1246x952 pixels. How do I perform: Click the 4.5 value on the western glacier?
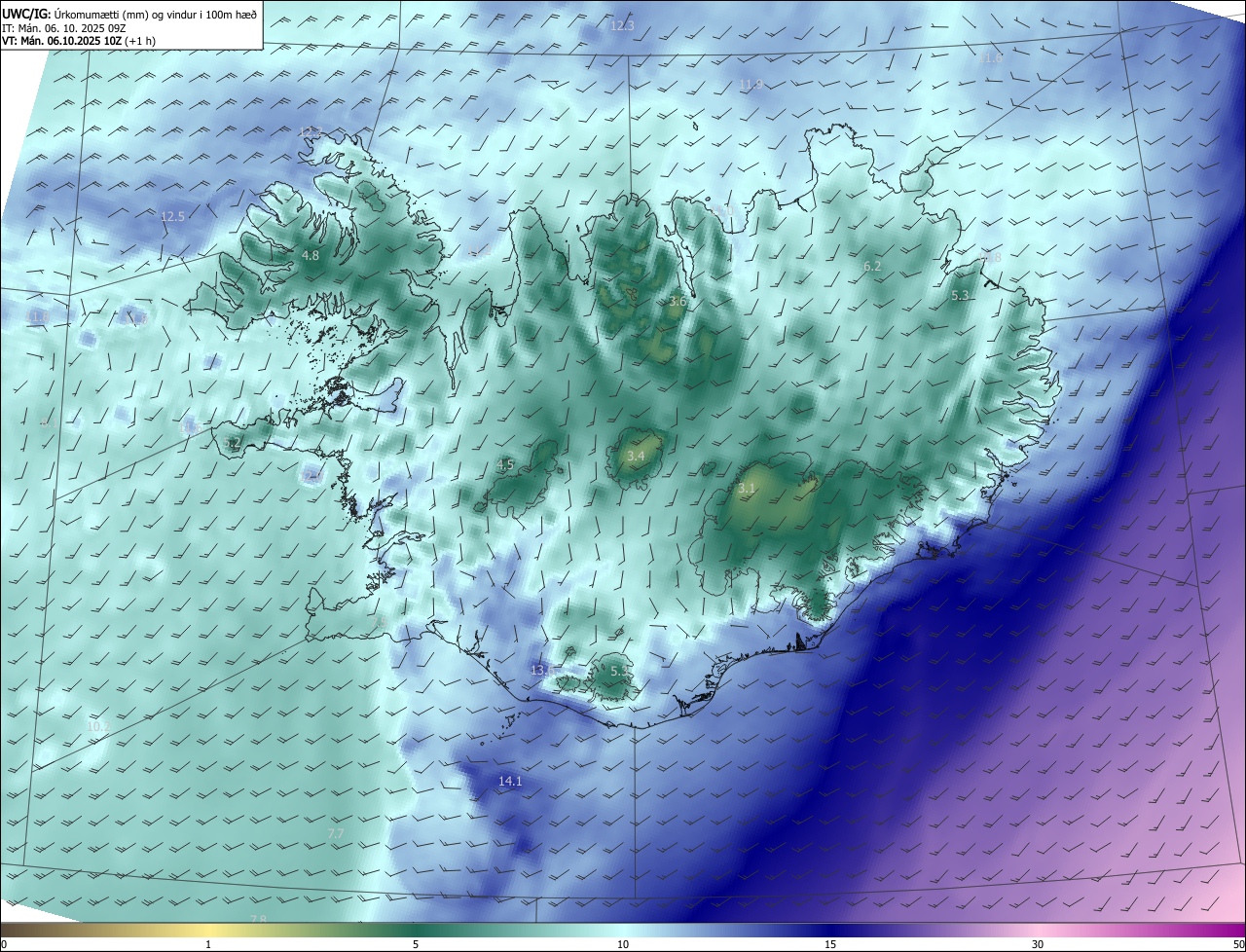tap(505, 465)
